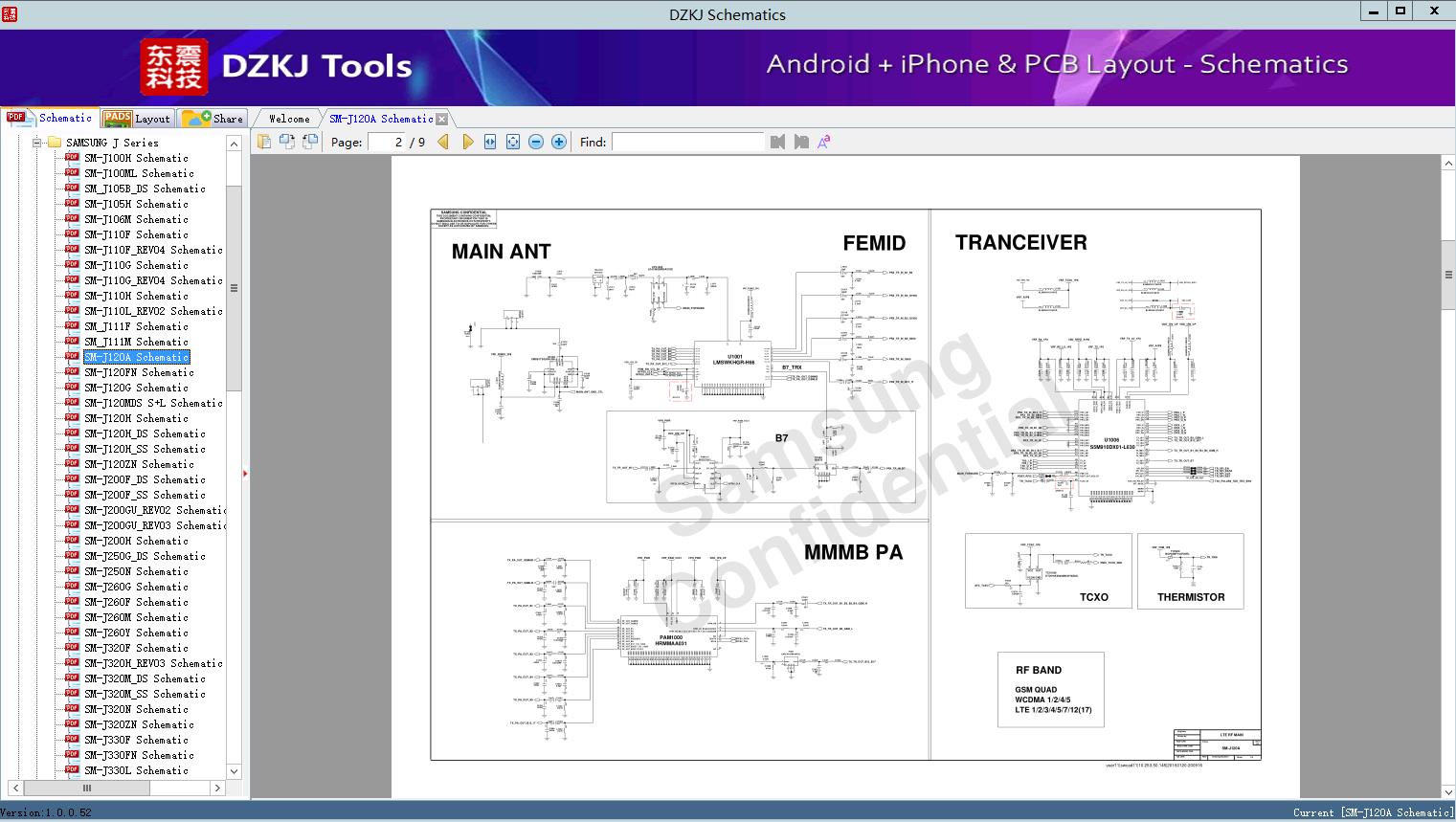Click the SAMSUNG J Series folder icon

coord(55,143)
